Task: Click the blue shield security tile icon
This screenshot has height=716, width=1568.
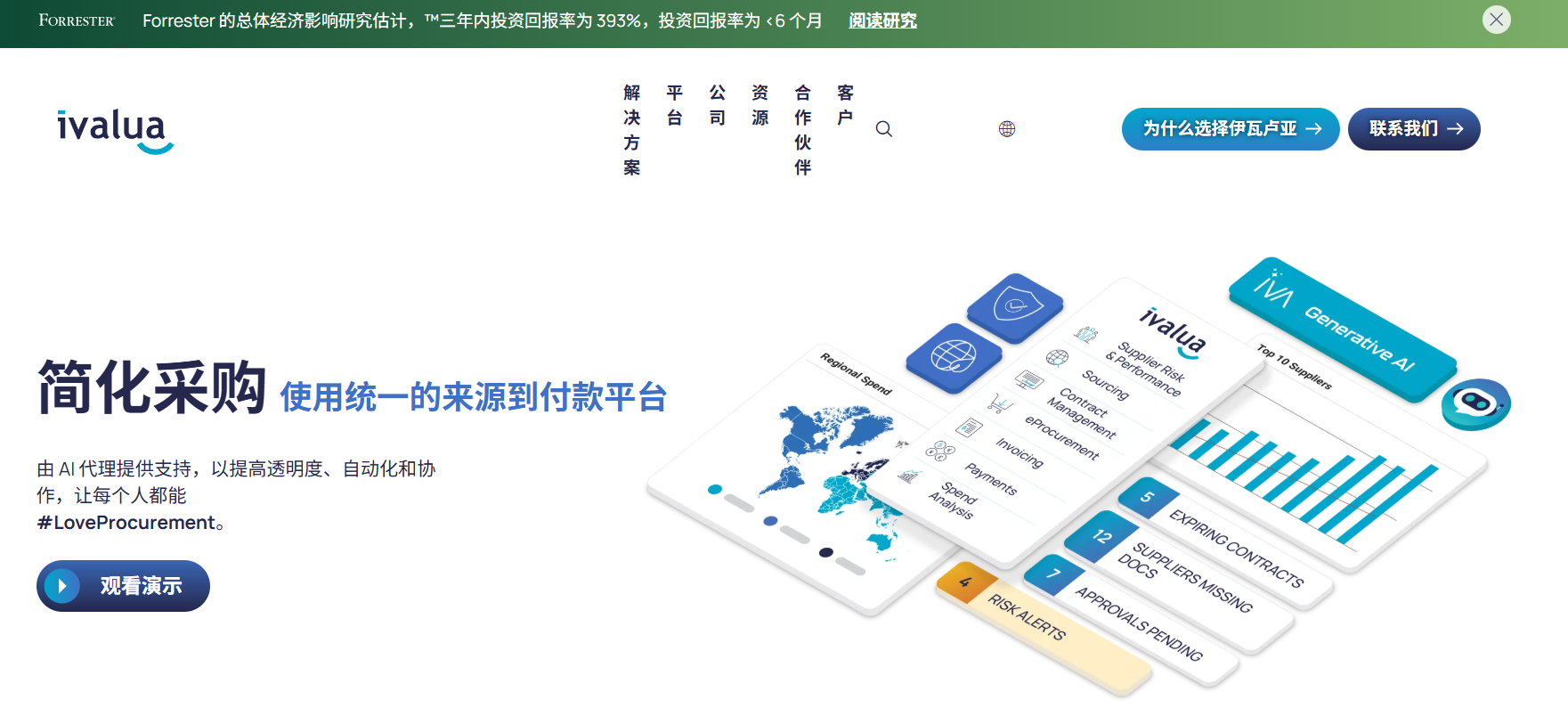Action: coord(1015,307)
